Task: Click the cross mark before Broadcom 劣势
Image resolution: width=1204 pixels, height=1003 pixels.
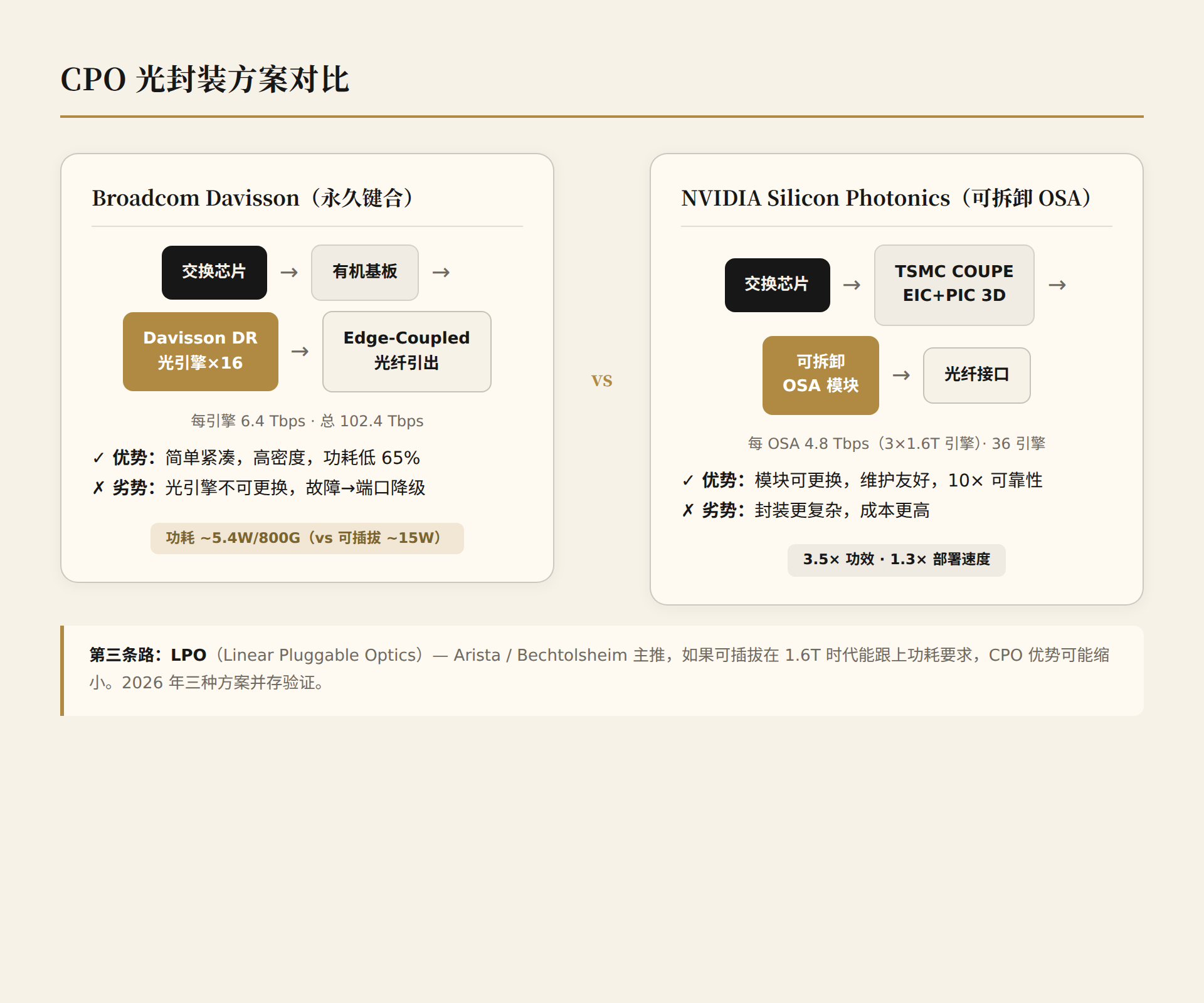Action: [98, 488]
